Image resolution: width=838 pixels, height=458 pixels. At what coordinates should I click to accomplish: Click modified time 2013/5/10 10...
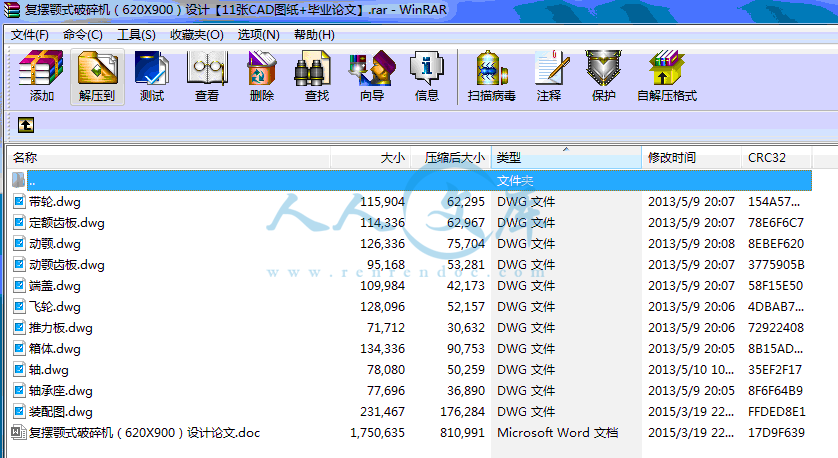tap(692, 370)
